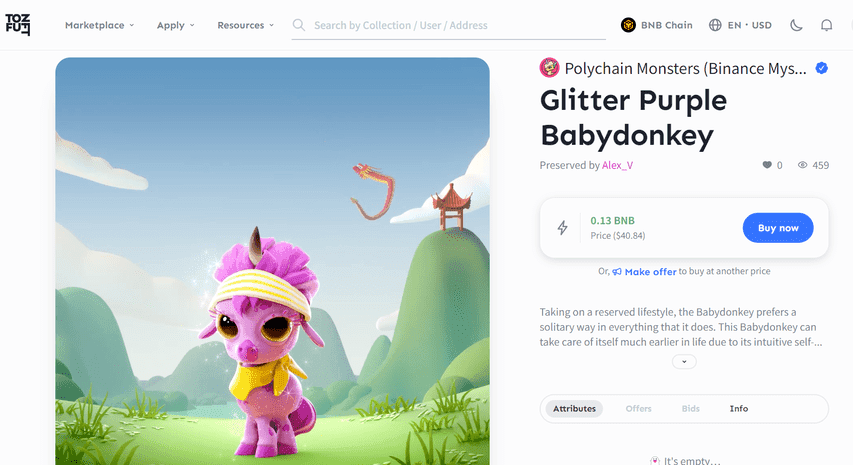Screen dimensions: 853x465
Task: Click the search magnifier icon
Action: pyautogui.click(x=299, y=25)
